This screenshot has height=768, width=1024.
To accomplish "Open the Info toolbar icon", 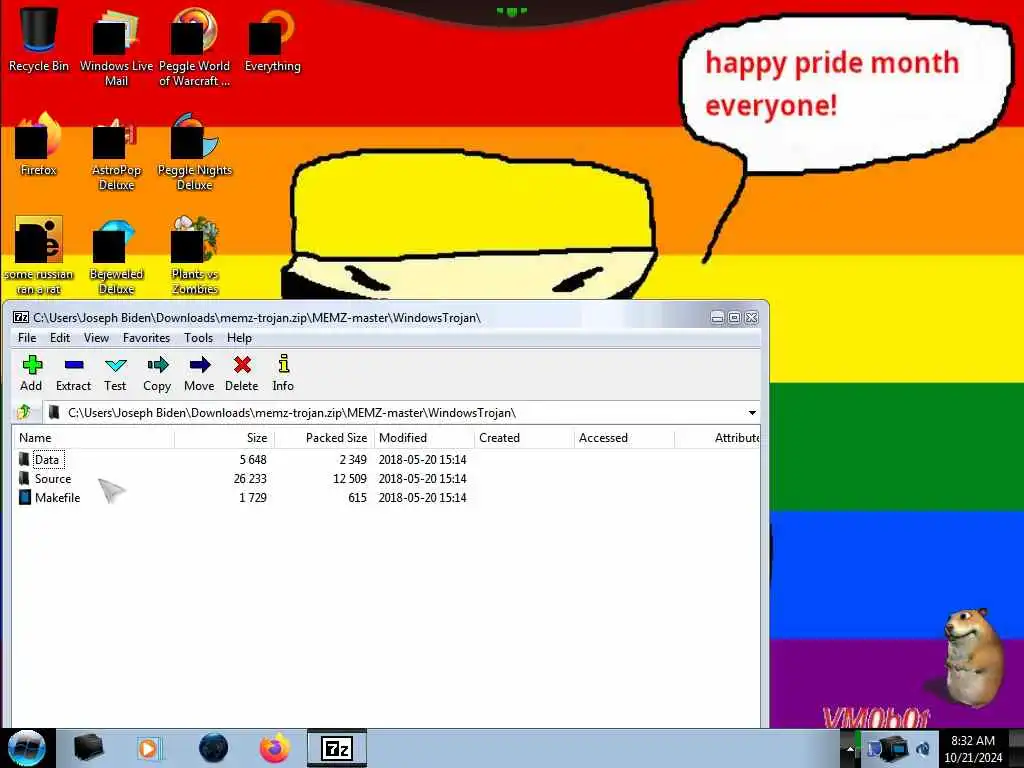I will tap(283, 374).
